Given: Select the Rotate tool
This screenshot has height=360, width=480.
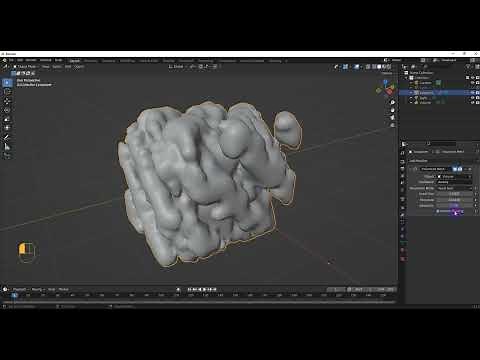Looking at the screenshot, I should pos(7,110).
